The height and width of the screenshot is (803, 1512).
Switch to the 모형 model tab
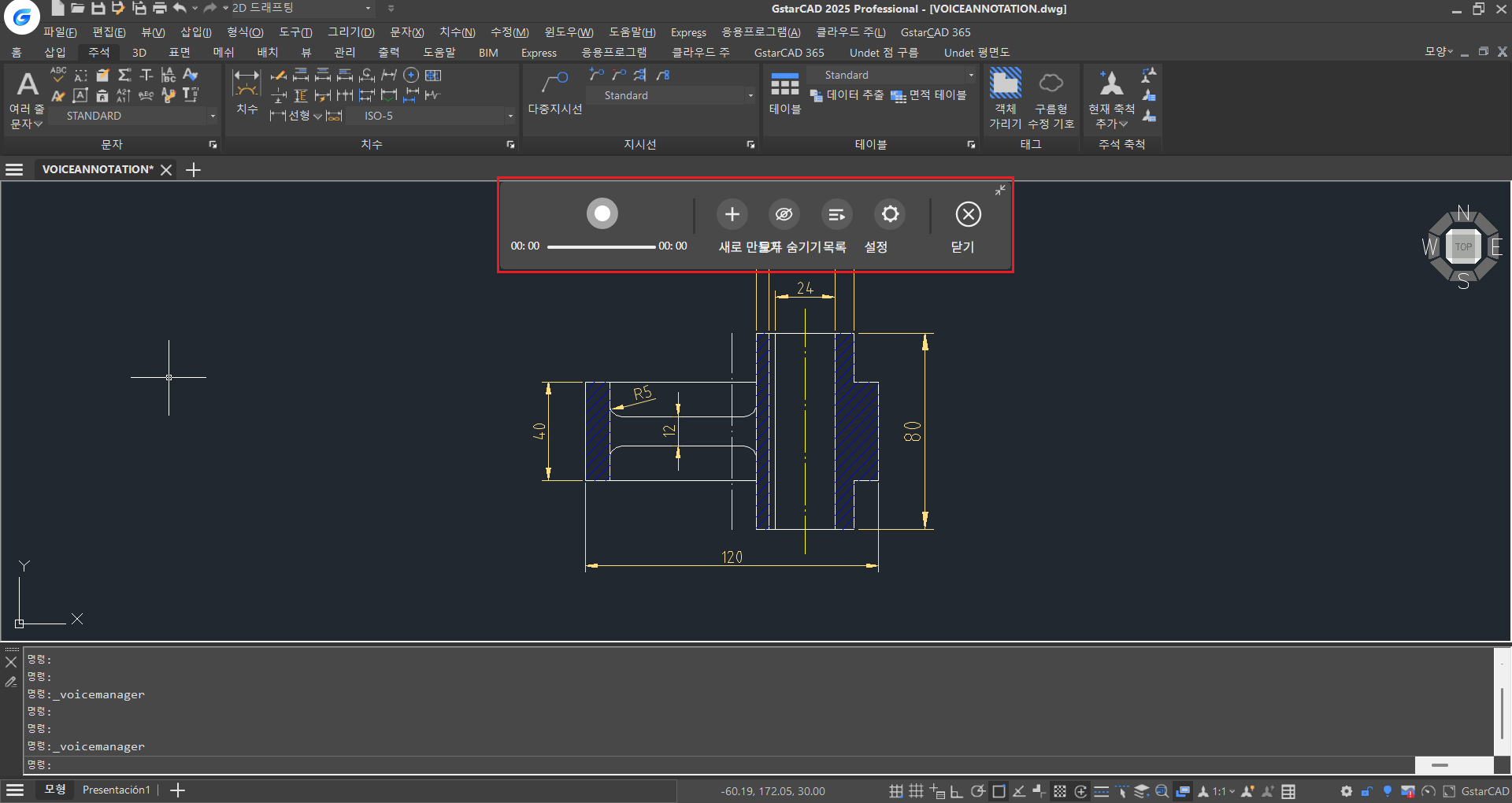(55, 790)
